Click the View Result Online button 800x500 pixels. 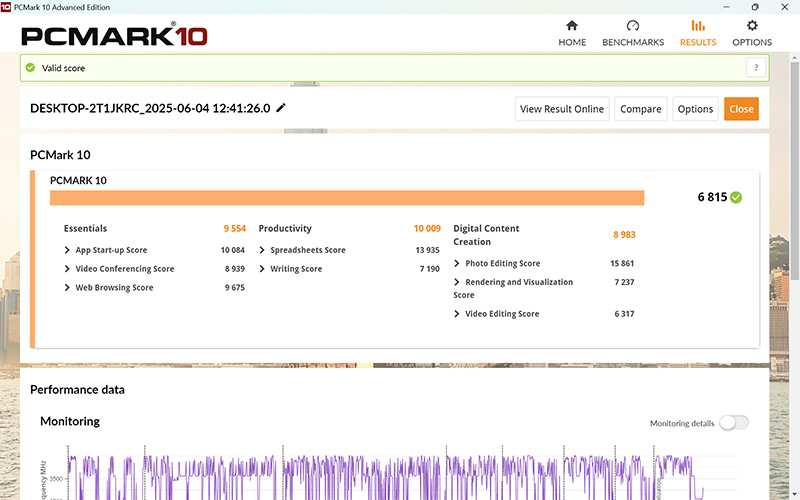[x=561, y=109]
